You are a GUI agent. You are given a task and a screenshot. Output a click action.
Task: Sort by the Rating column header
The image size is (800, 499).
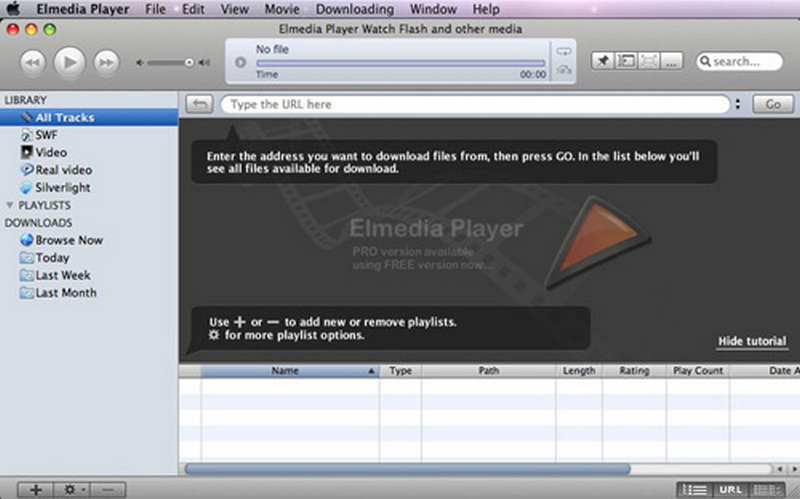pos(634,371)
